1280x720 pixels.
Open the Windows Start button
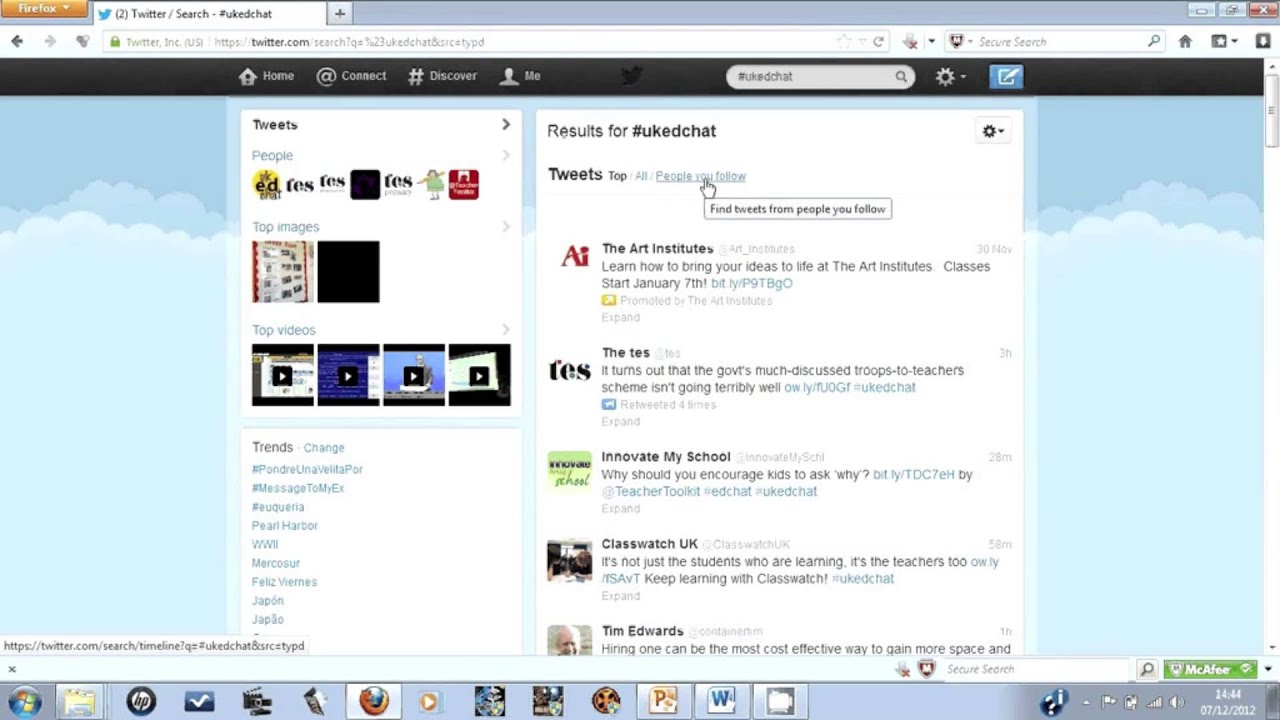point(25,701)
